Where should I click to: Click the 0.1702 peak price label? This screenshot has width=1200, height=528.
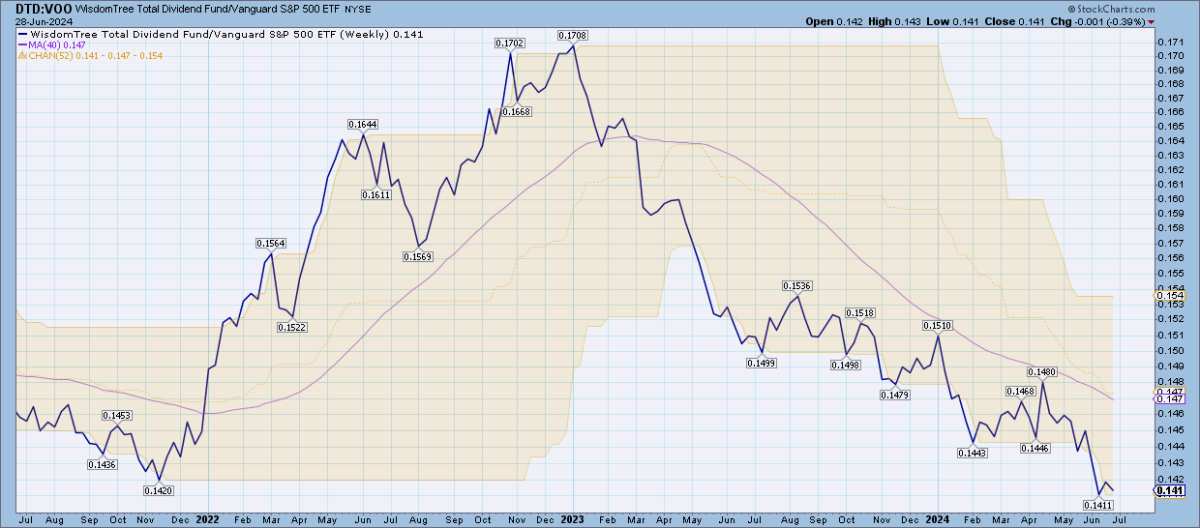point(509,43)
